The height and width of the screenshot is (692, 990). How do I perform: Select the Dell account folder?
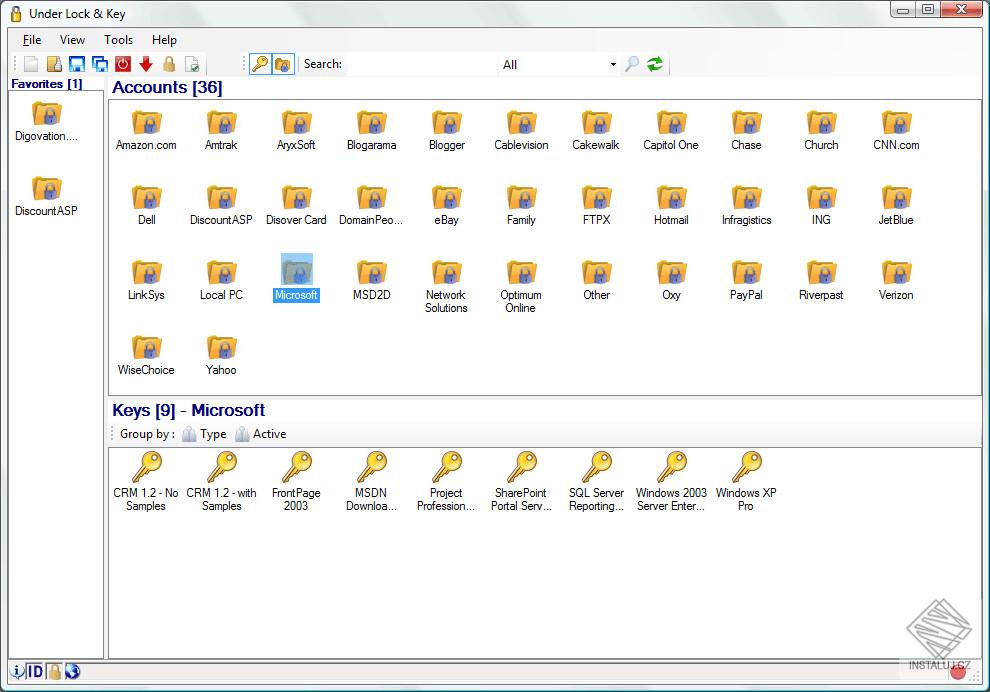[146, 206]
